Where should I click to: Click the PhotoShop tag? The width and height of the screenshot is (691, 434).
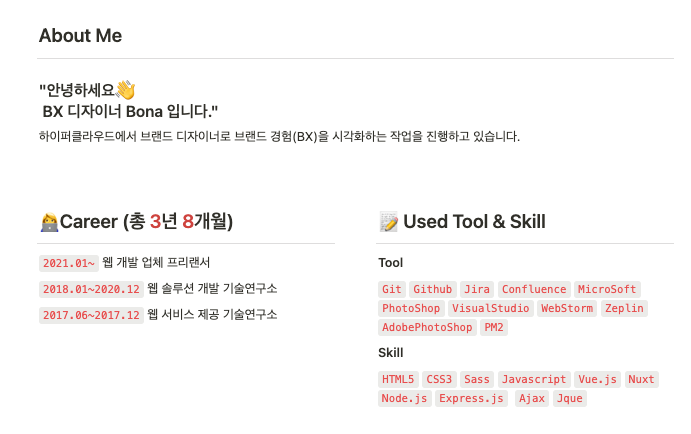pyautogui.click(x=411, y=308)
